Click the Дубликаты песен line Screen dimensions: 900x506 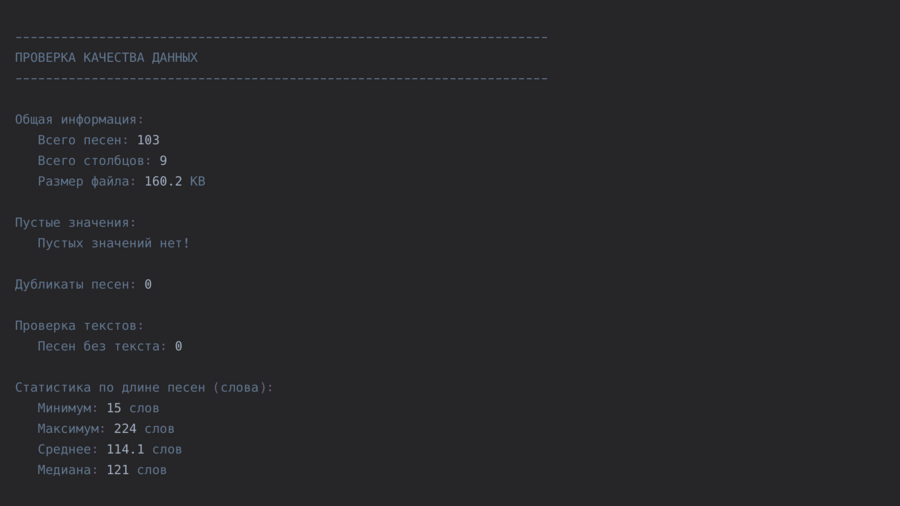pos(83,285)
